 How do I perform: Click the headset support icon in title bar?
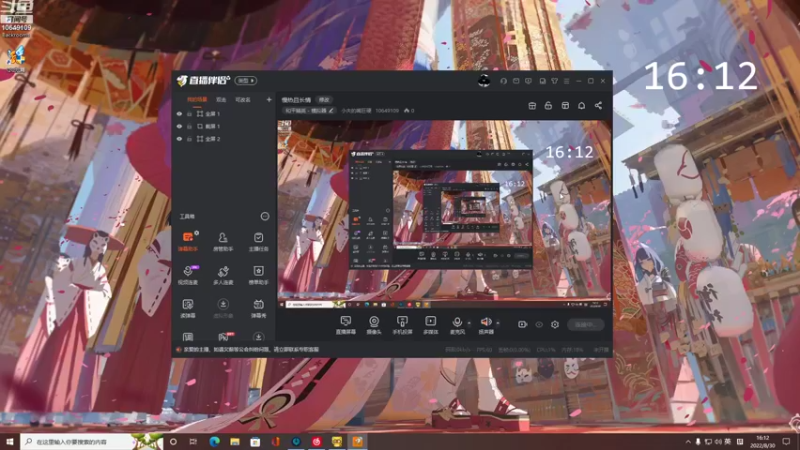(x=503, y=81)
